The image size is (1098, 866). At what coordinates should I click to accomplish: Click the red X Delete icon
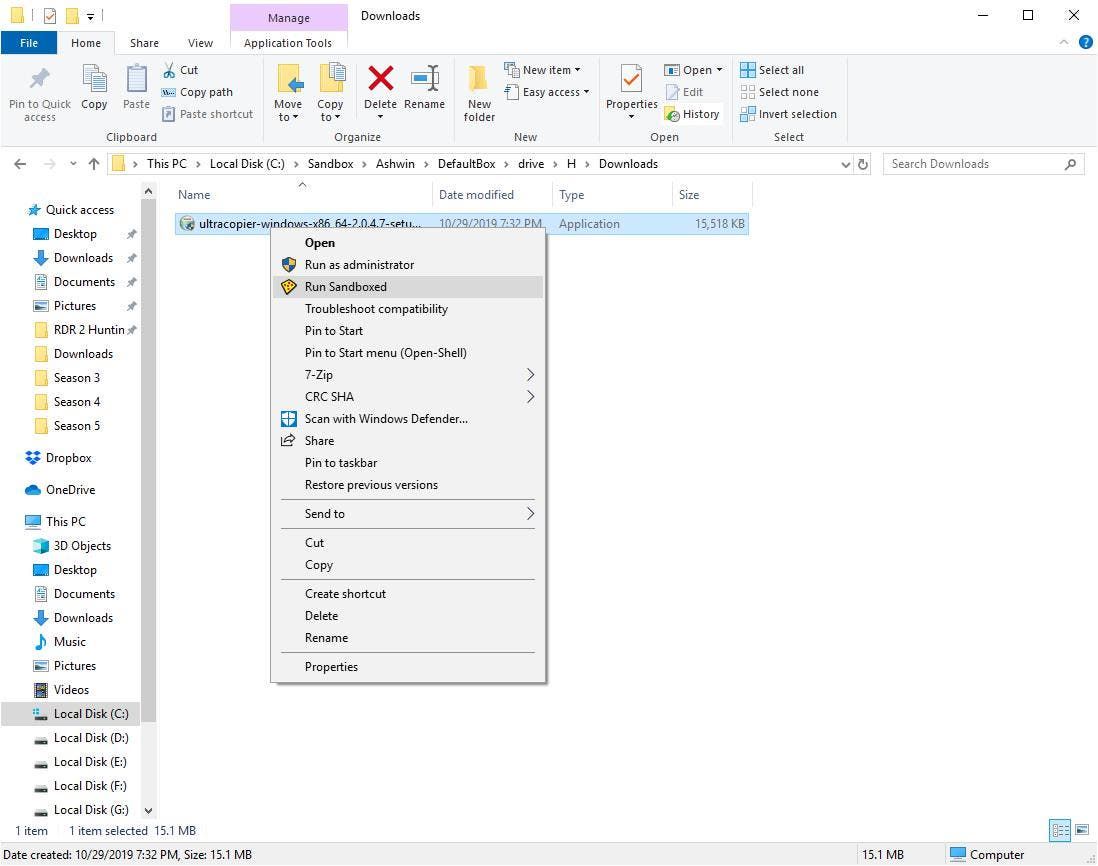(380, 78)
